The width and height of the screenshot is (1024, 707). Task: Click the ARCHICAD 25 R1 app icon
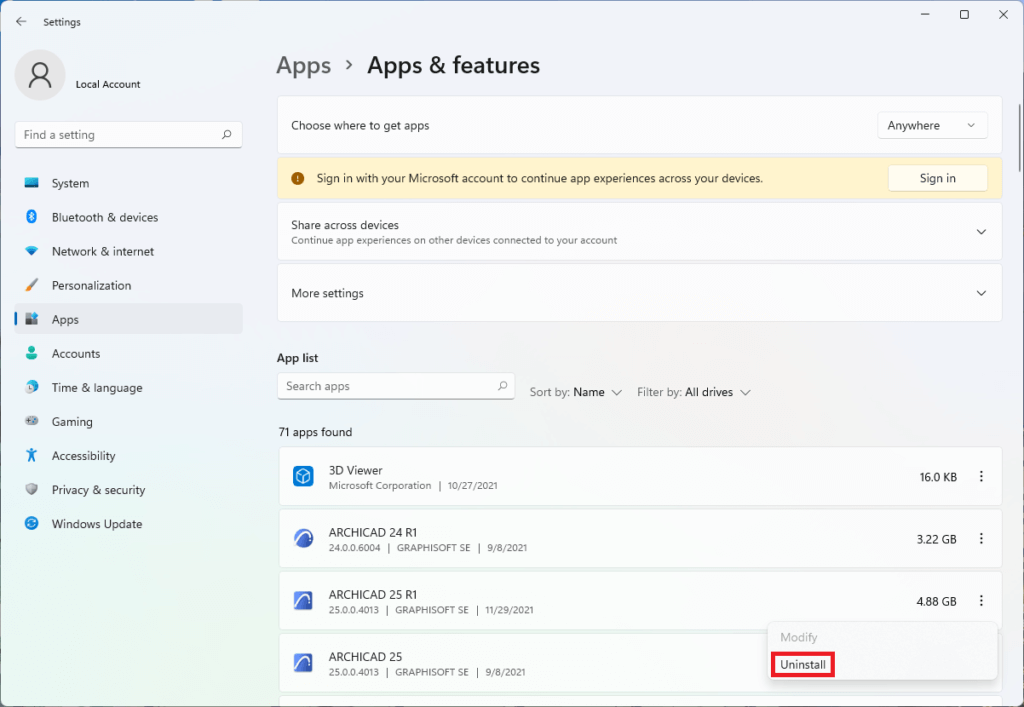coord(303,601)
